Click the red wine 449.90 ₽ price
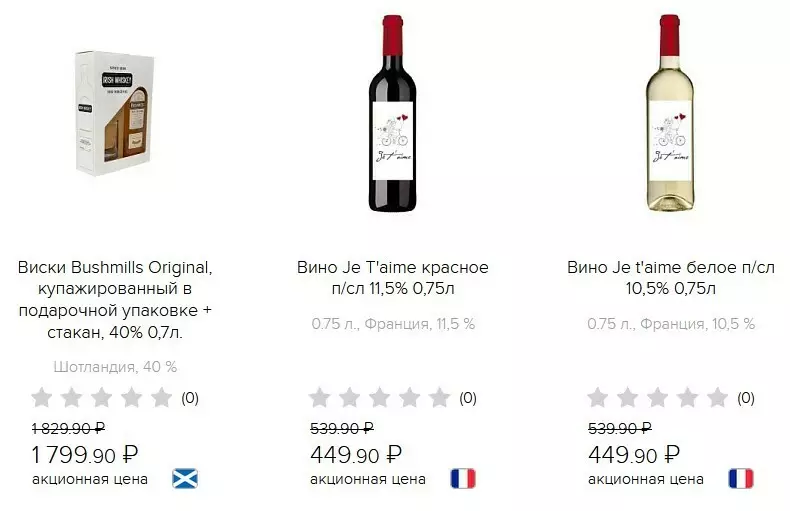Viewport: 790px width, 511px height. [x=356, y=455]
